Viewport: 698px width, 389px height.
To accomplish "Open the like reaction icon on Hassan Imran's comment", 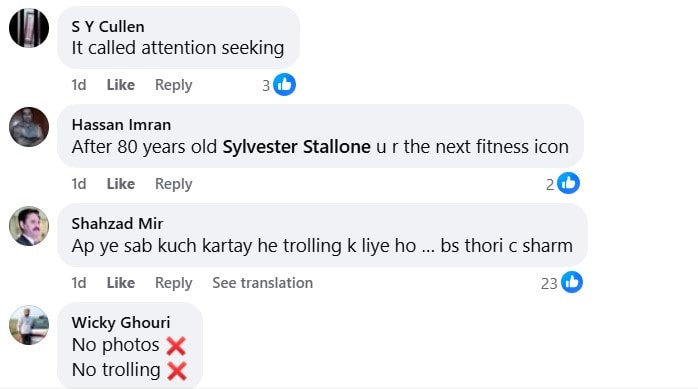I will (568, 183).
